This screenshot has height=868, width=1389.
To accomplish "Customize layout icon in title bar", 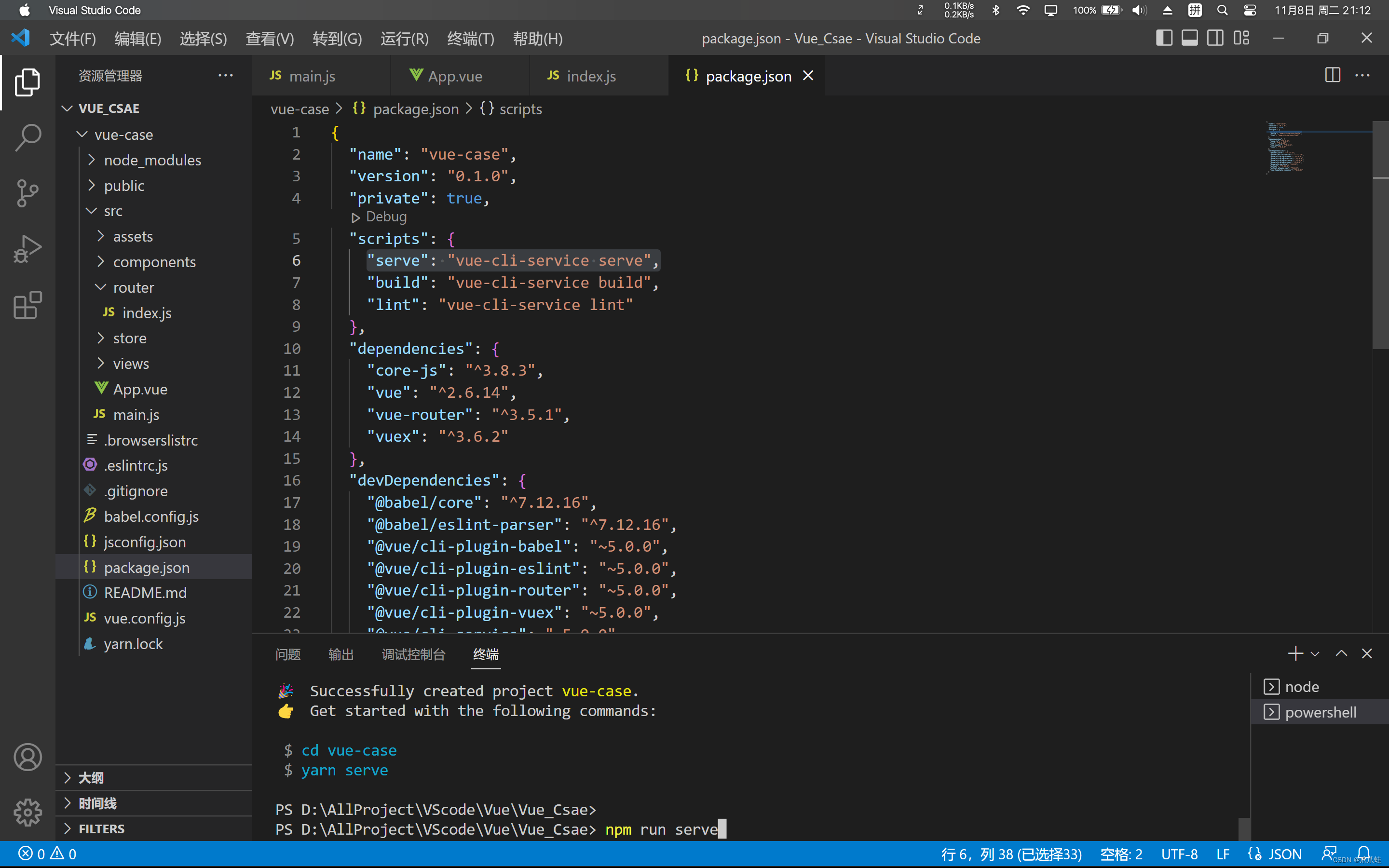I will (1241, 38).
